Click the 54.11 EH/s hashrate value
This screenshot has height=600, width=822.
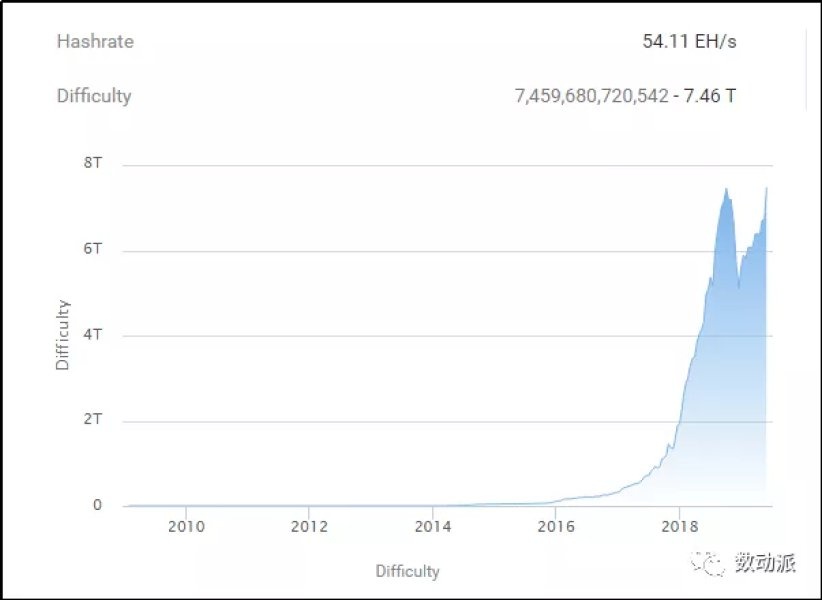[690, 42]
